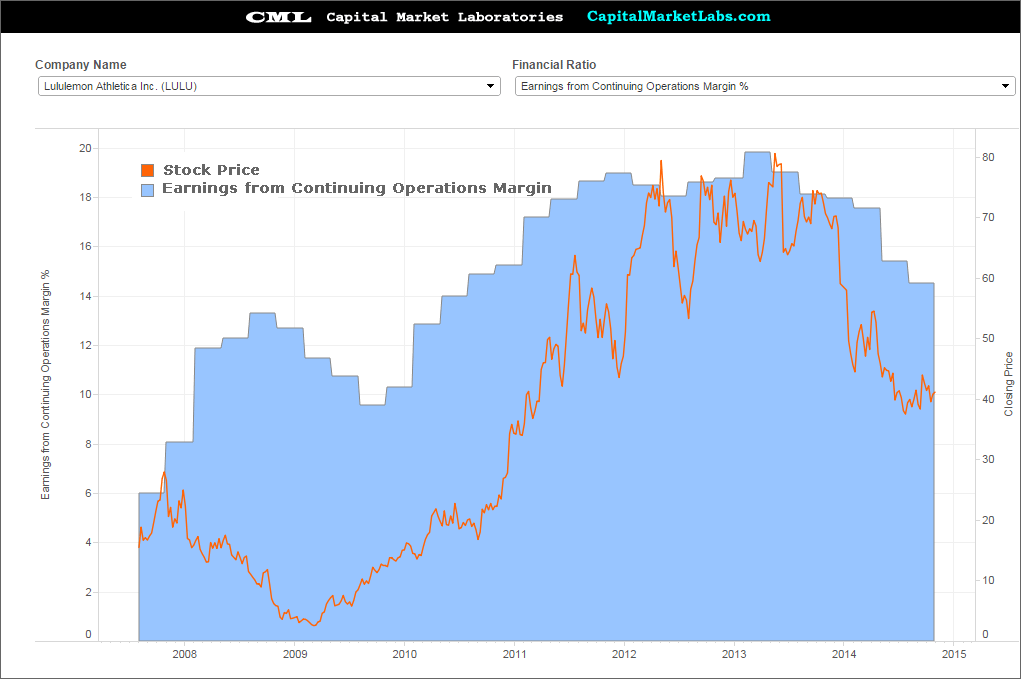This screenshot has height=679, width=1021.
Task: Click the left axis value 6
Action: (89, 493)
